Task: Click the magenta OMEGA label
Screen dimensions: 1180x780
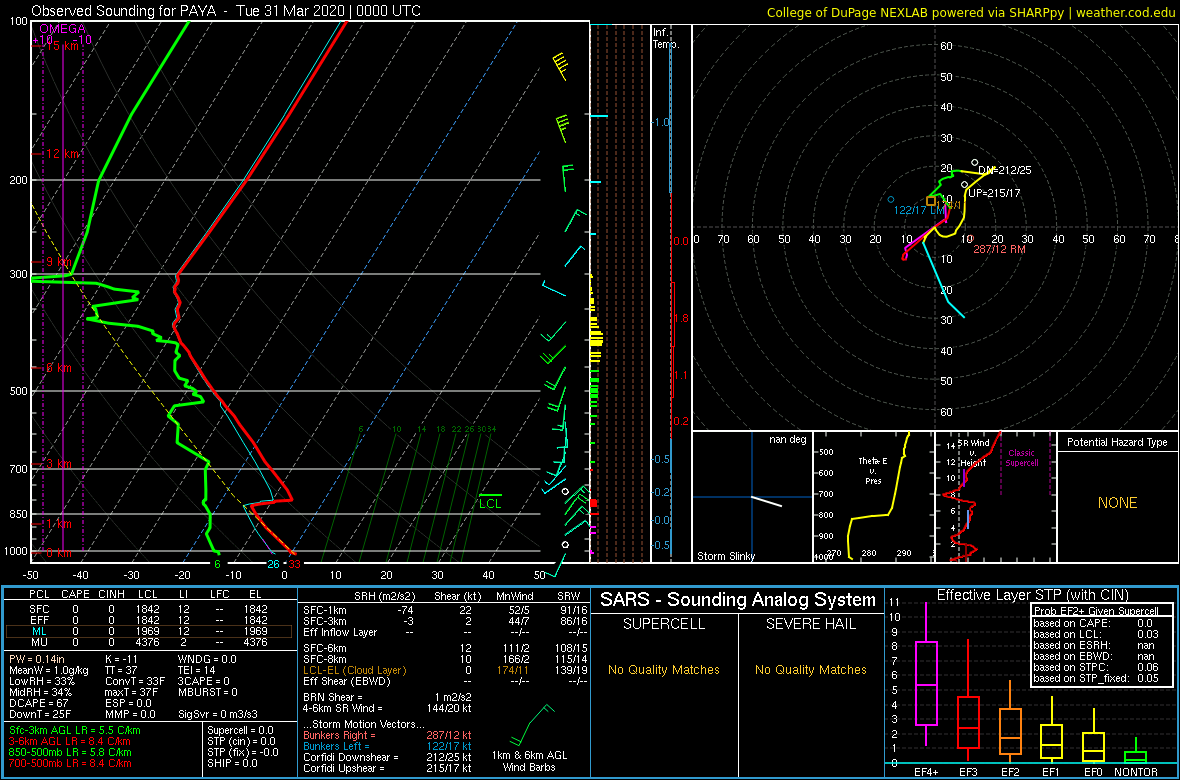Action: pos(62,29)
